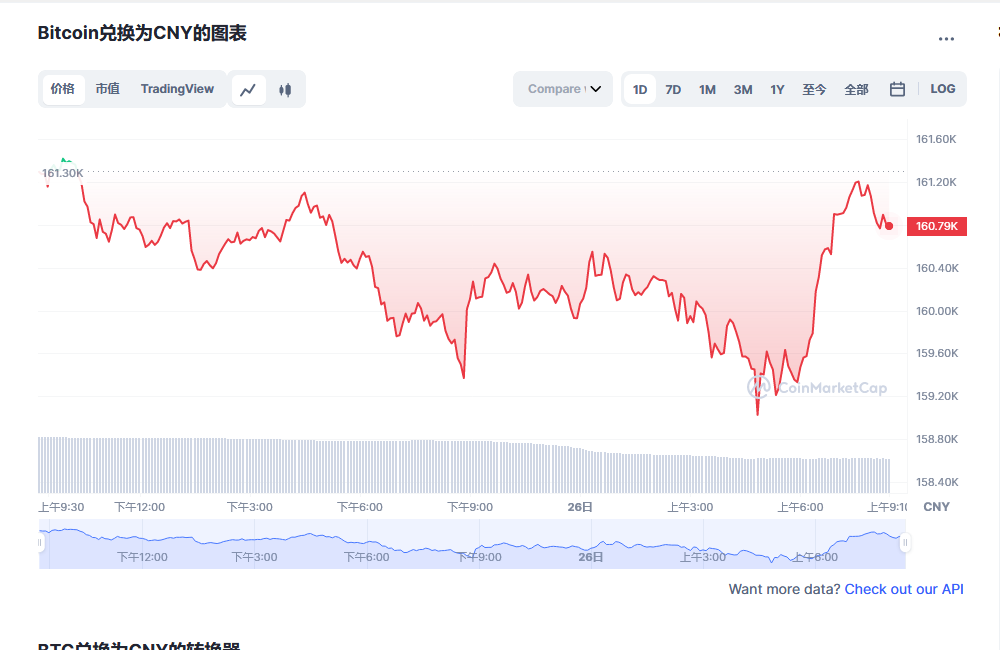
Task: Click the Check out our API link
Action: pyautogui.click(x=904, y=589)
